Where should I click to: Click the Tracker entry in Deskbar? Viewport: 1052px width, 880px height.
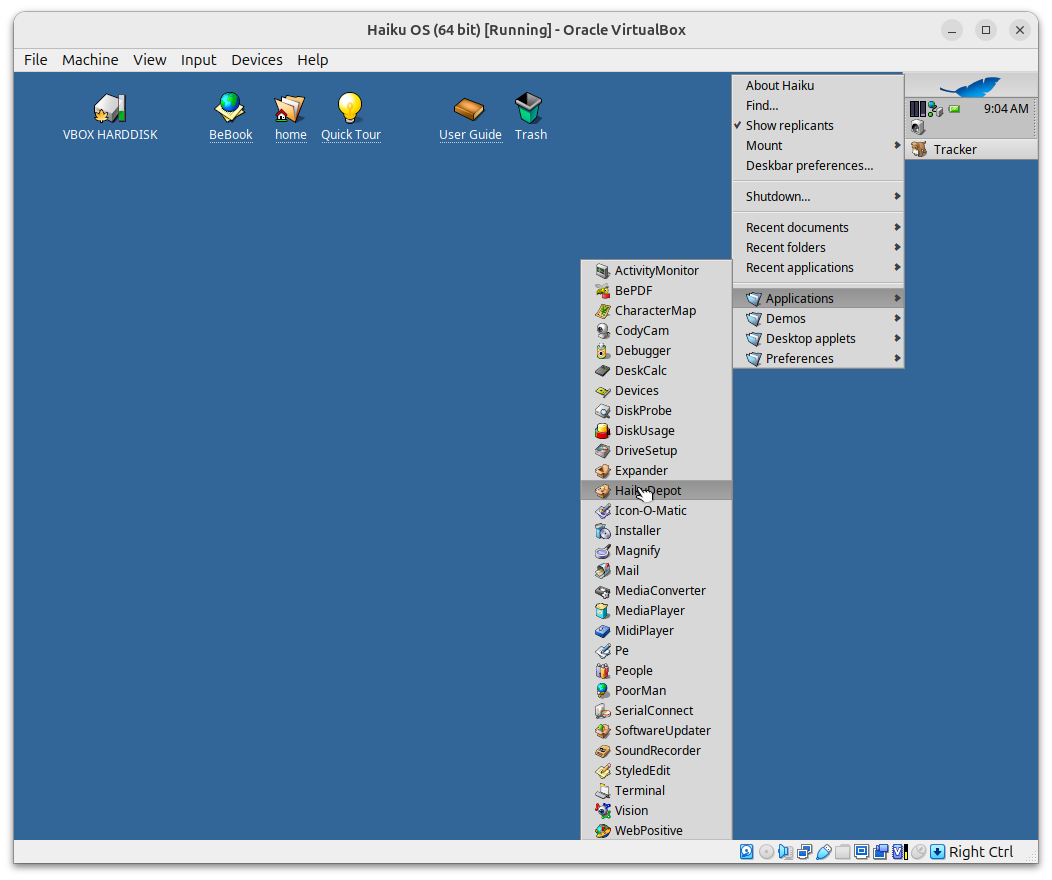tap(971, 150)
